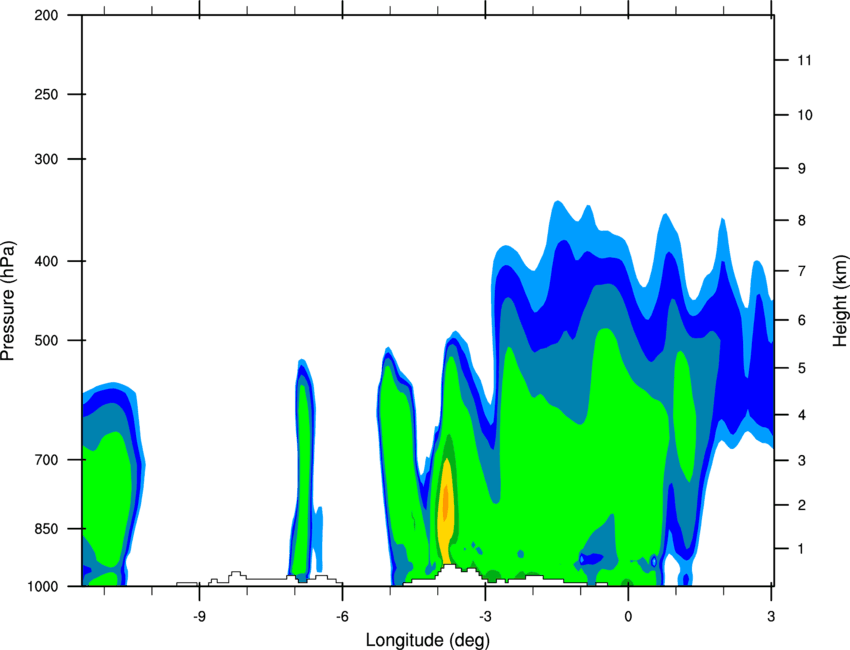Click the Pressure (hPa) axis title

tap(8, 301)
